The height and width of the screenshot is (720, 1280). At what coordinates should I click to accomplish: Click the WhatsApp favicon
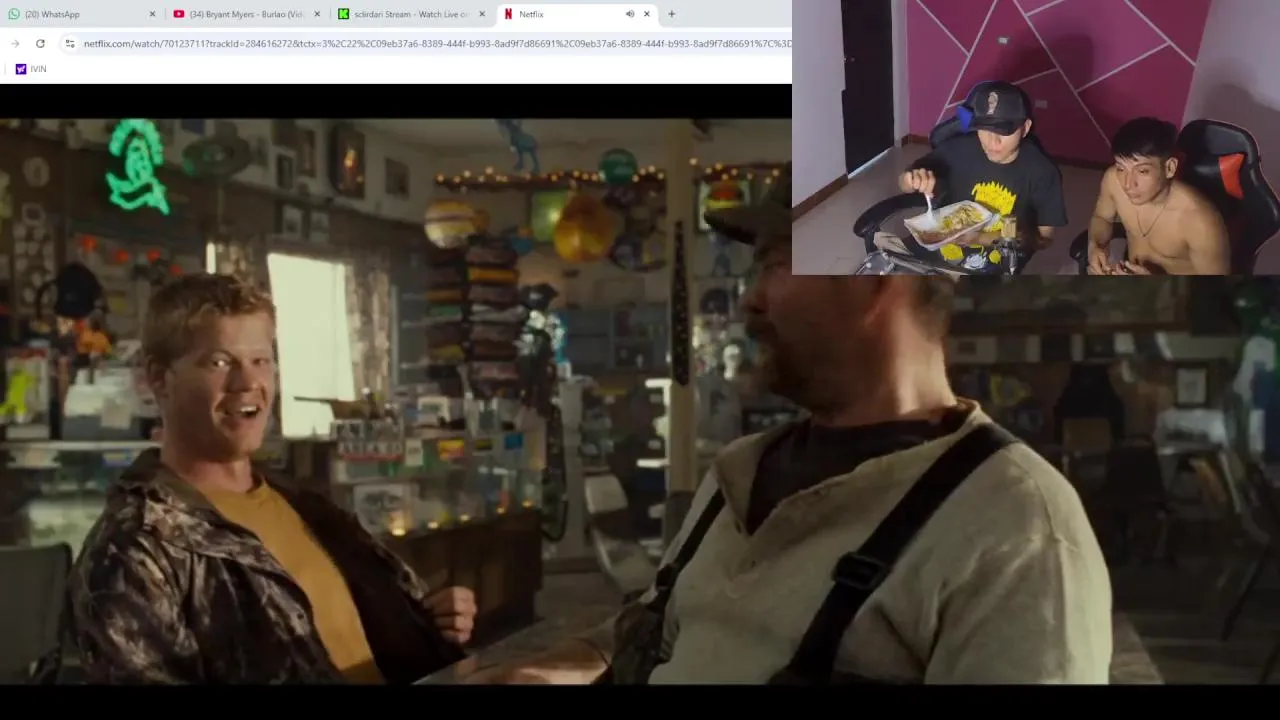[14, 14]
